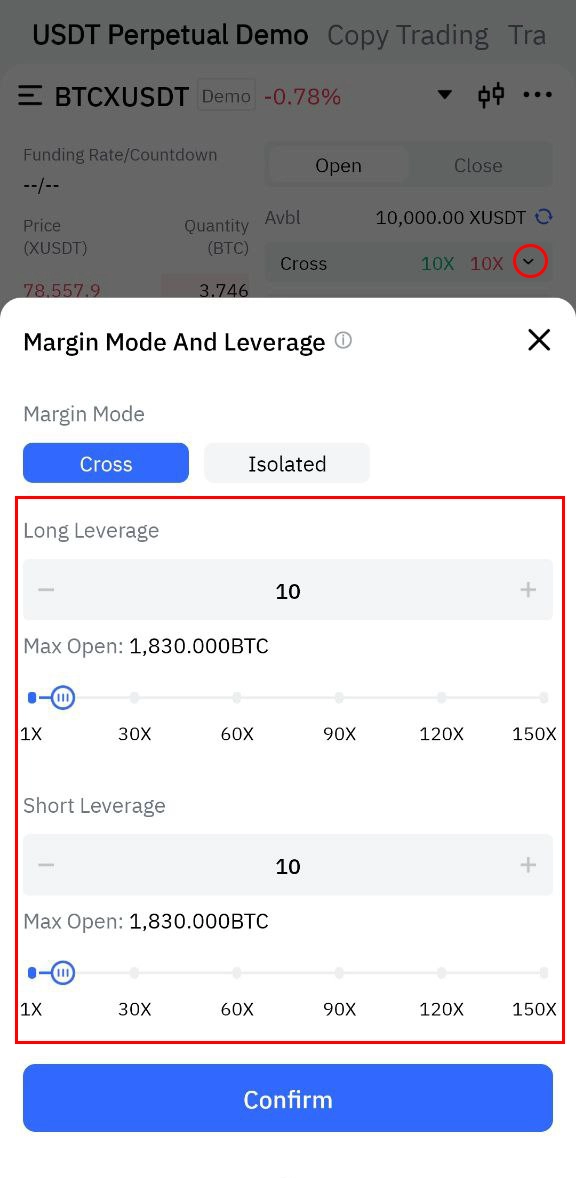Expand the Cross leverage dropdown chevron
Viewport: 576px width, 1178px height.
530,262
